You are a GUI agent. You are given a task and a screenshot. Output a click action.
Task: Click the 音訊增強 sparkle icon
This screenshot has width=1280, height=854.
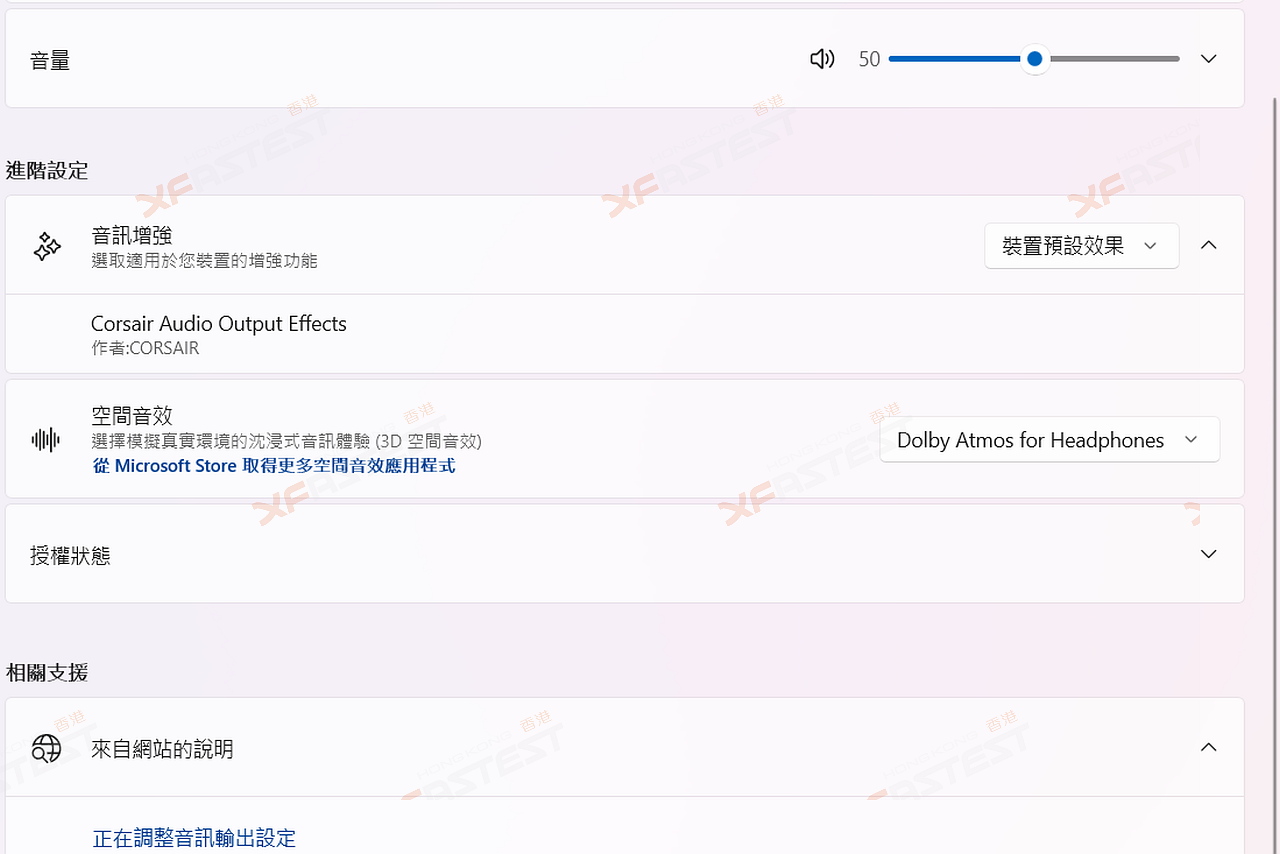click(x=47, y=246)
